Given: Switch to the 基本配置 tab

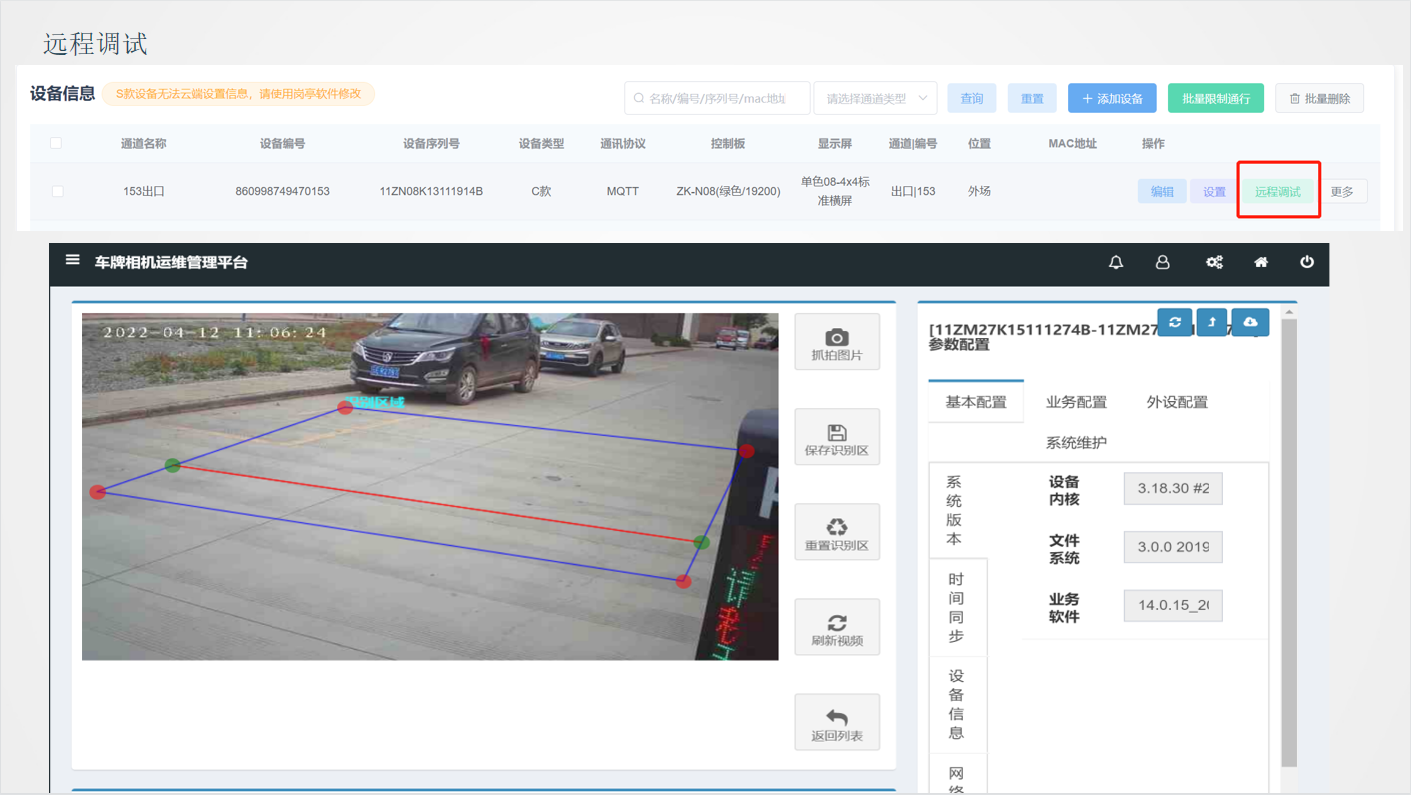Looking at the screenshot, I should click(976, 402).
